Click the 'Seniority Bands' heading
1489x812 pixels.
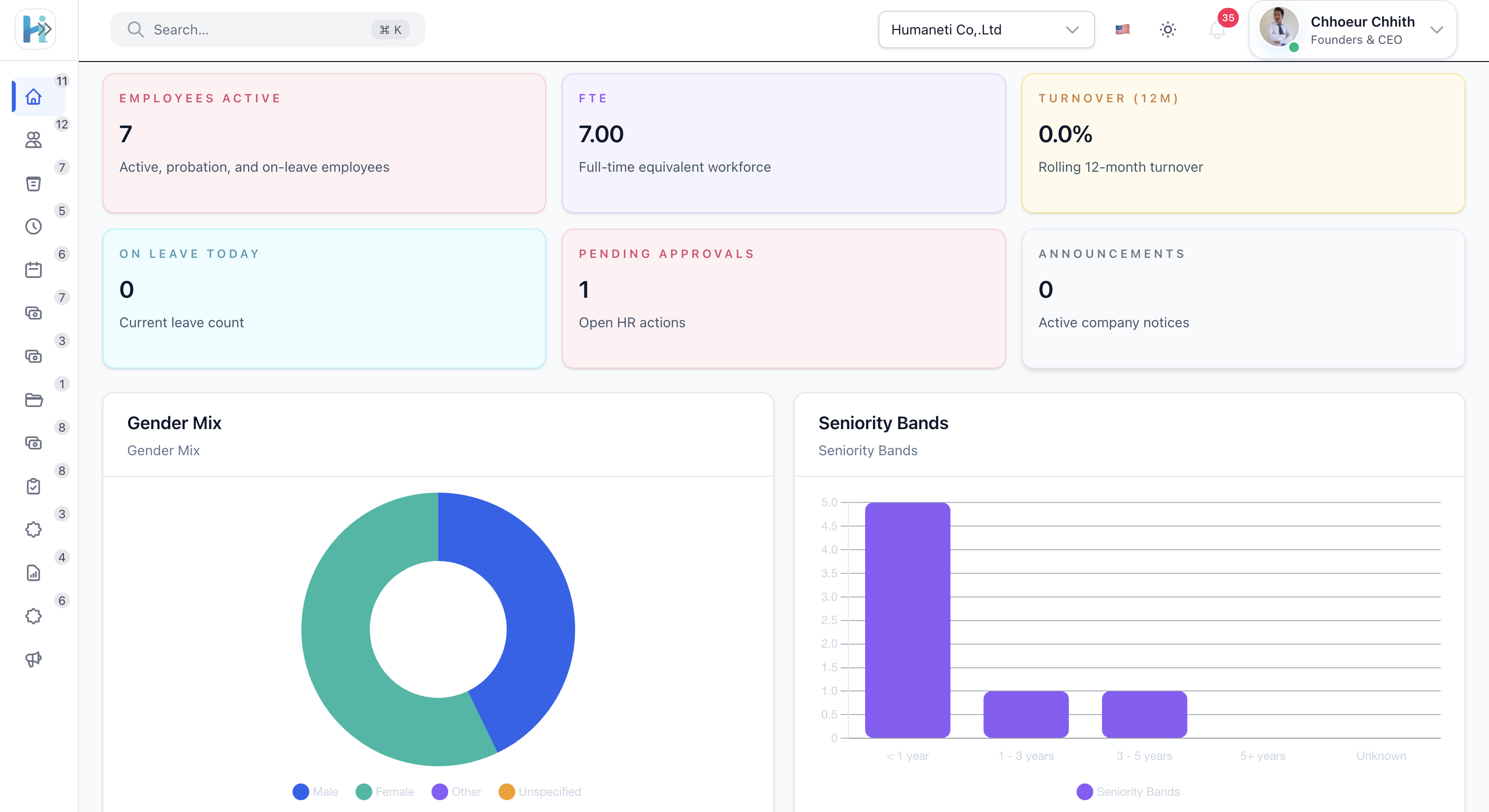[x=883, y=423]
